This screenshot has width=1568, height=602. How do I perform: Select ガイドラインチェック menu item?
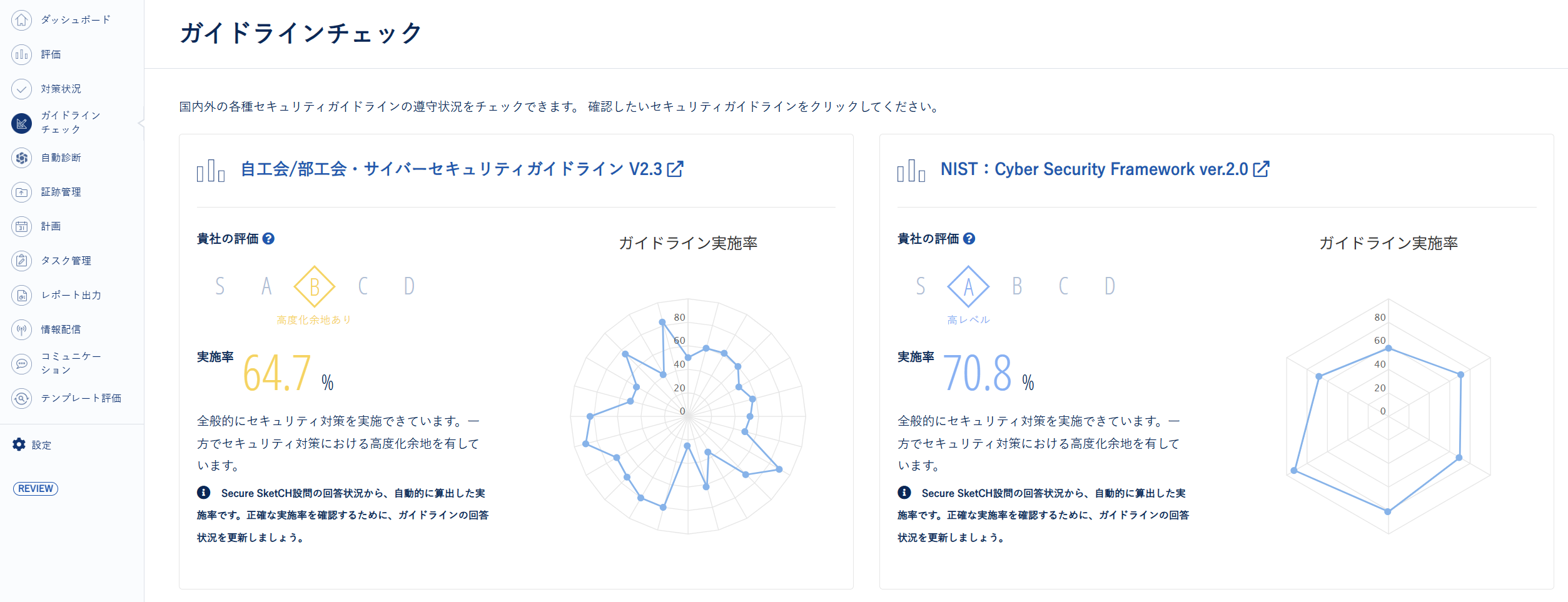point(70,123)
